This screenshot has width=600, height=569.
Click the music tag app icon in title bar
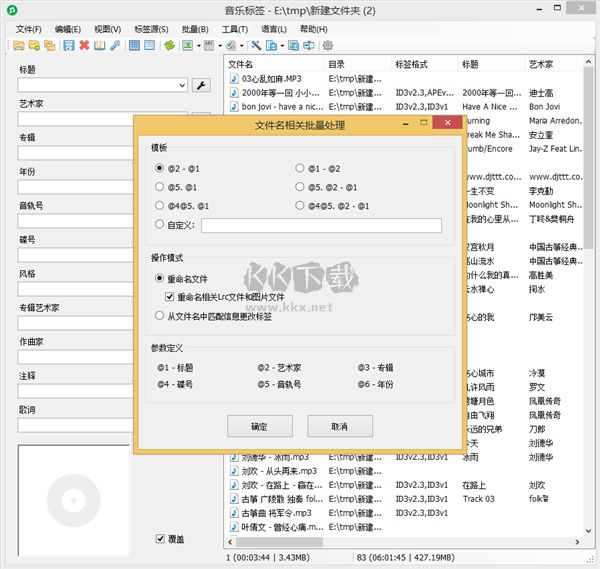click(x=12, y=10)
